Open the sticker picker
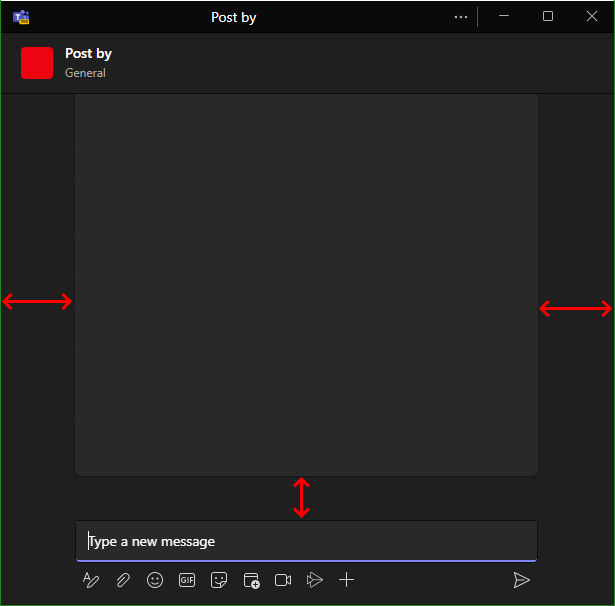 (219, 580)
